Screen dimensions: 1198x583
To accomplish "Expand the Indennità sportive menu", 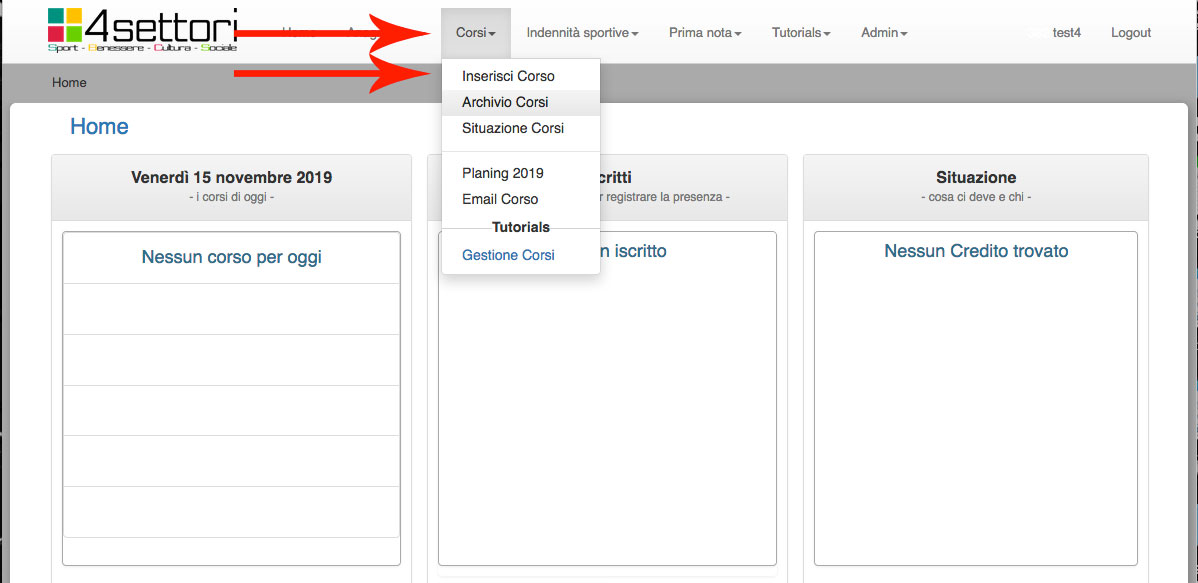I will pos(582,33).
